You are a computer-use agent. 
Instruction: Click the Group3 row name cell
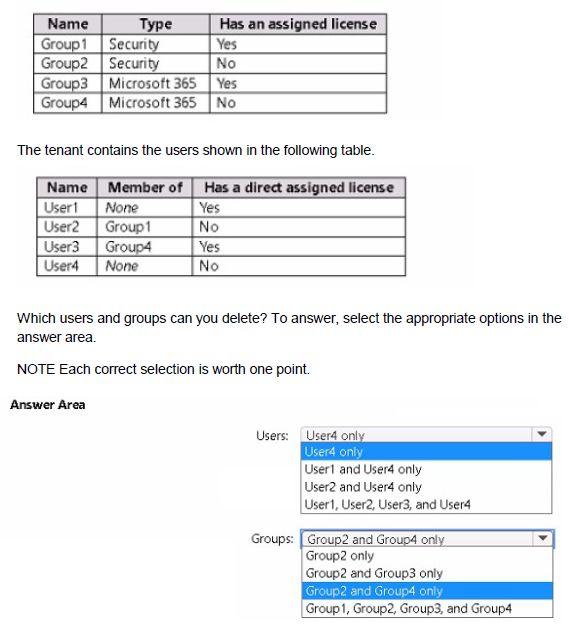[x=68, y=83]
